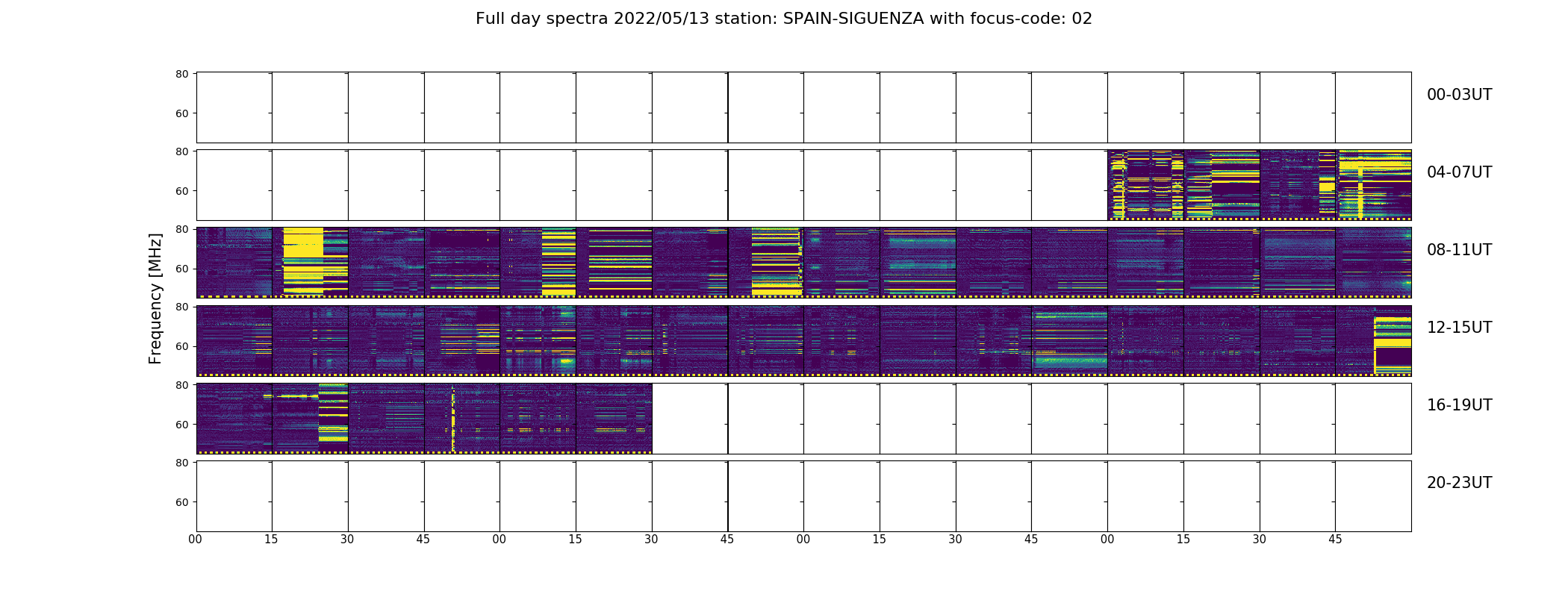Click the "08-11UT" row label
This screenshot has height=597, width=1568.
(1459, 250)
